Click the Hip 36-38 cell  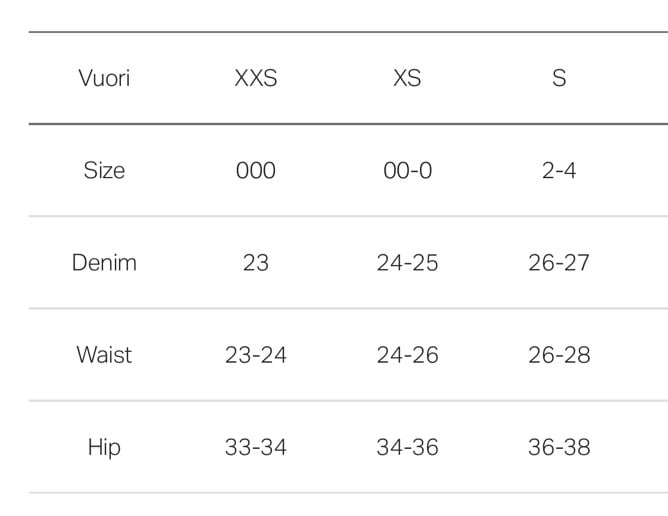point(559,447)
